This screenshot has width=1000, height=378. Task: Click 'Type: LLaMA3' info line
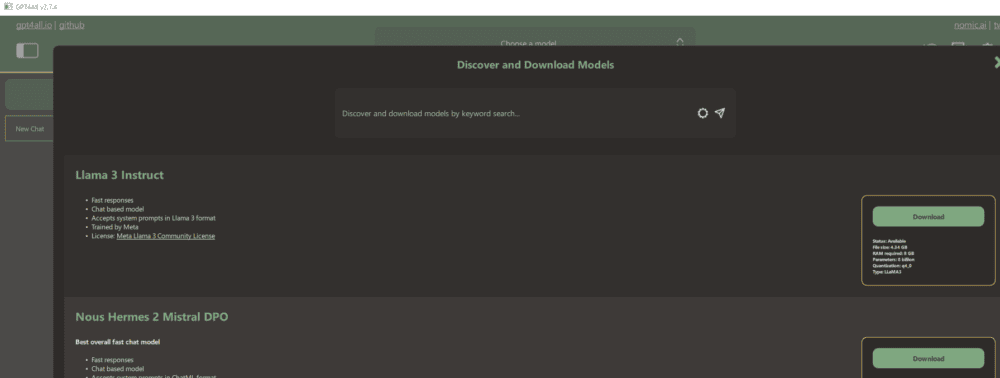coord(886,272)
